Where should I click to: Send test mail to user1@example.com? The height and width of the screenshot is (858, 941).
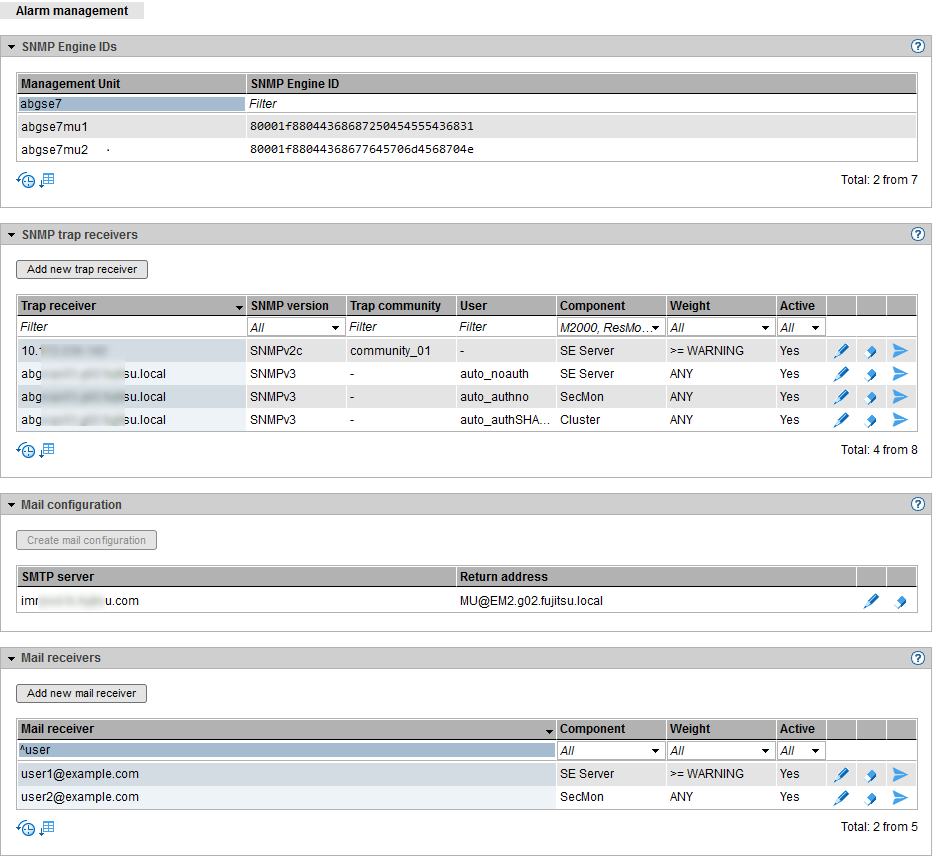tap(900, 774)
